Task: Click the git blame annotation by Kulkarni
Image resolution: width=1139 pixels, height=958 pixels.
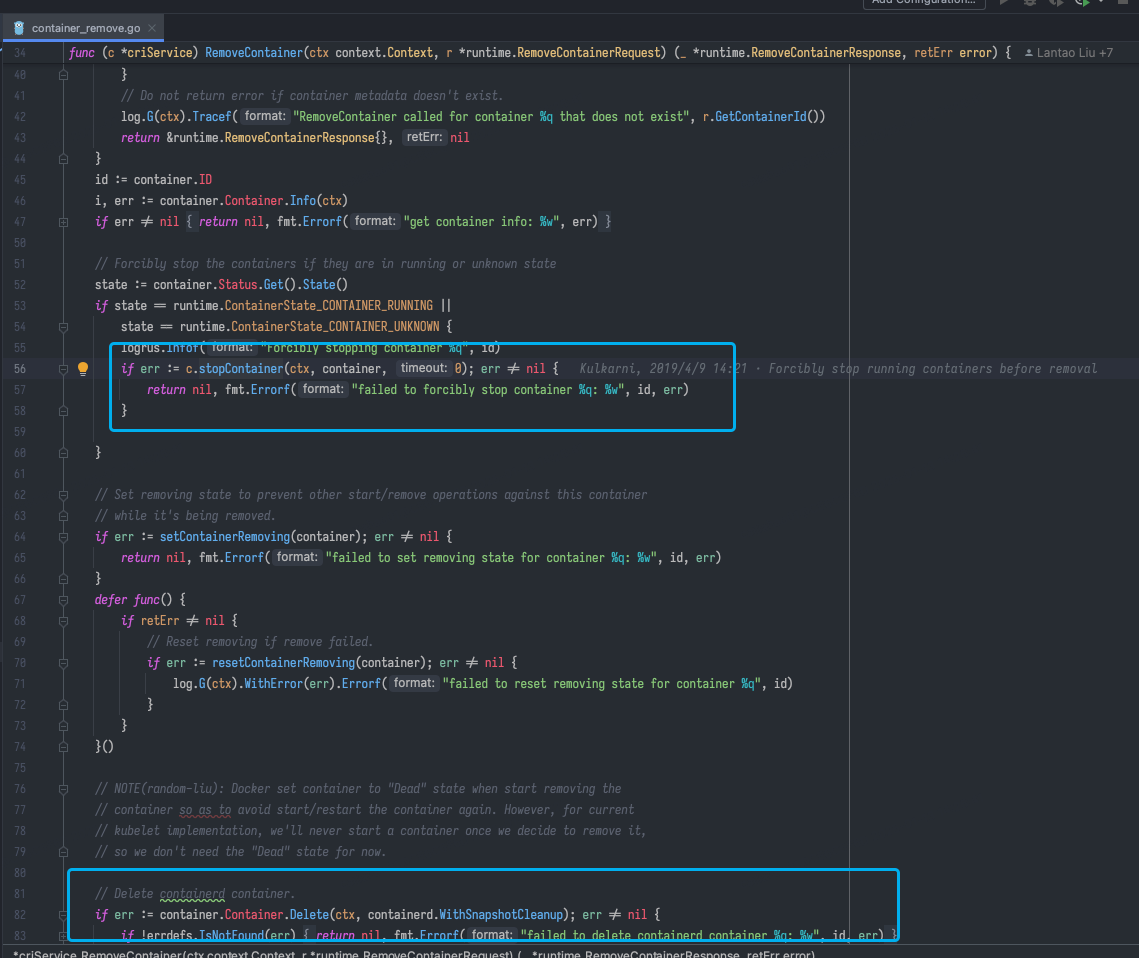Action: (x=838, y=369)
